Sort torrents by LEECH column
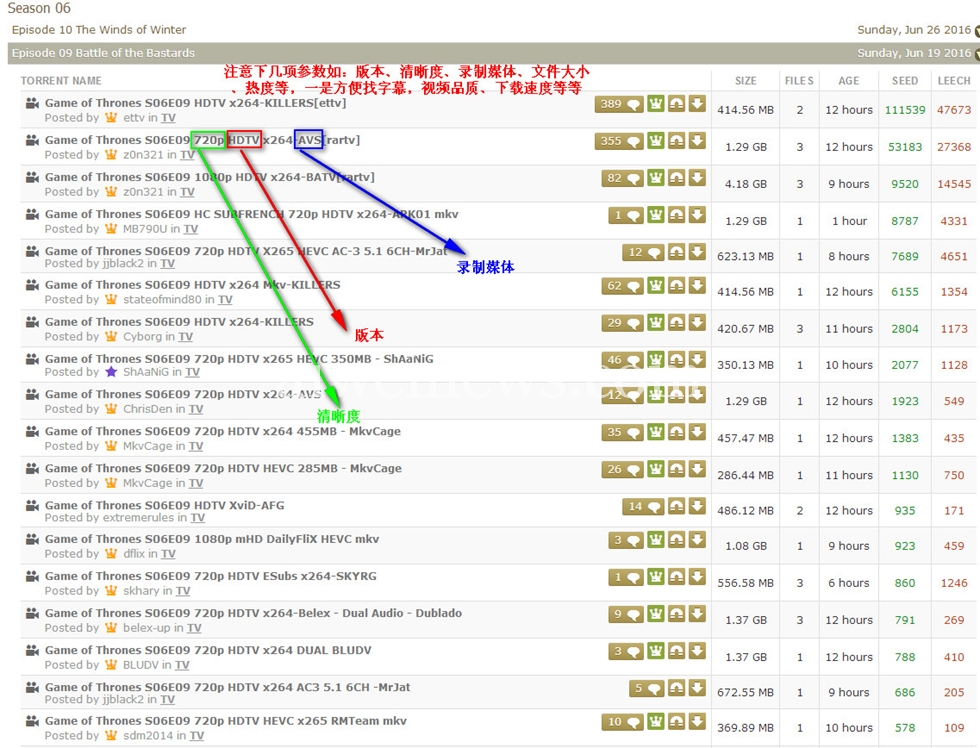The width and height of the screenshot is (980, 748). pyautogui.click(x=954, y=81)
